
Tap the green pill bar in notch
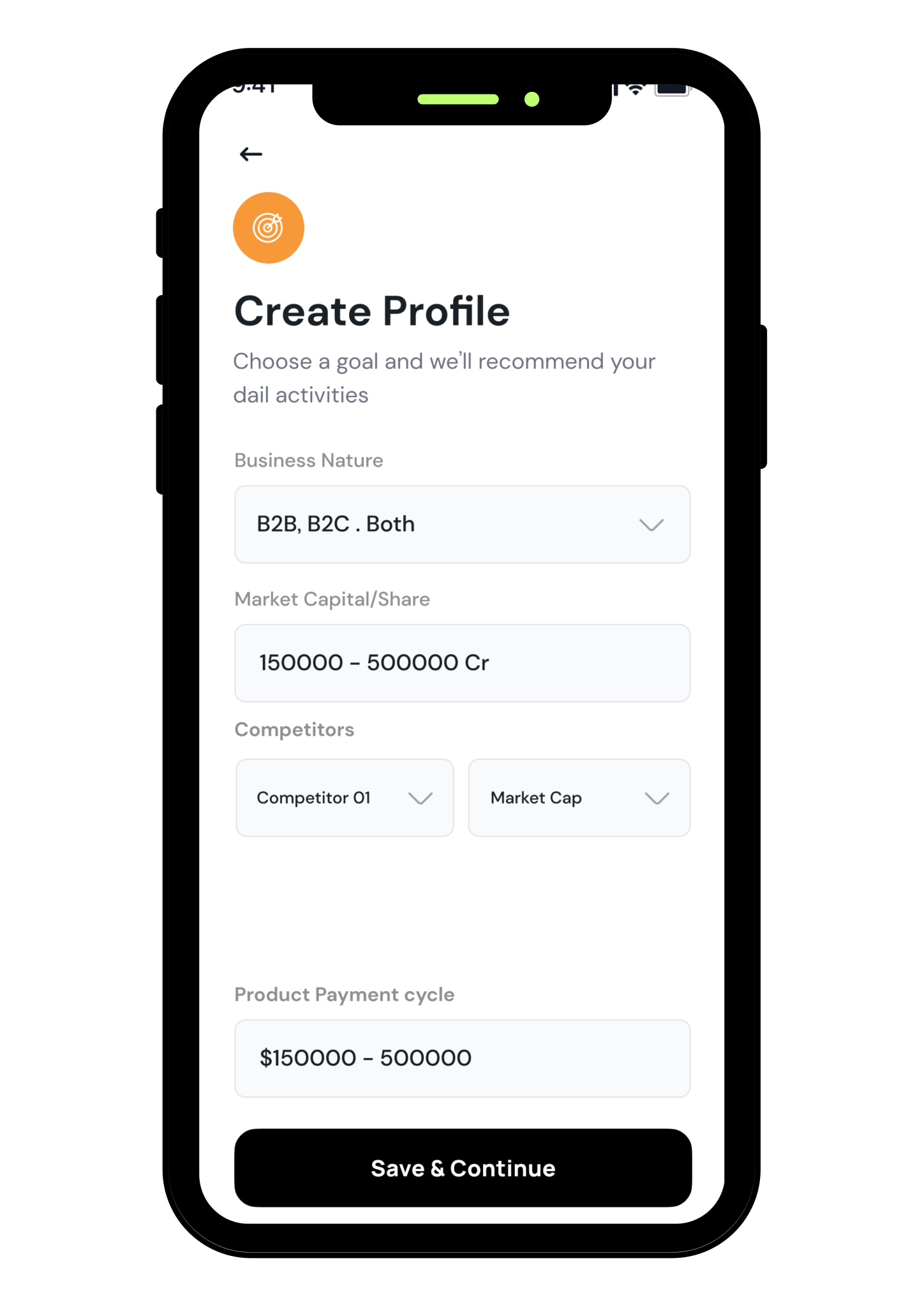[458, 99]
